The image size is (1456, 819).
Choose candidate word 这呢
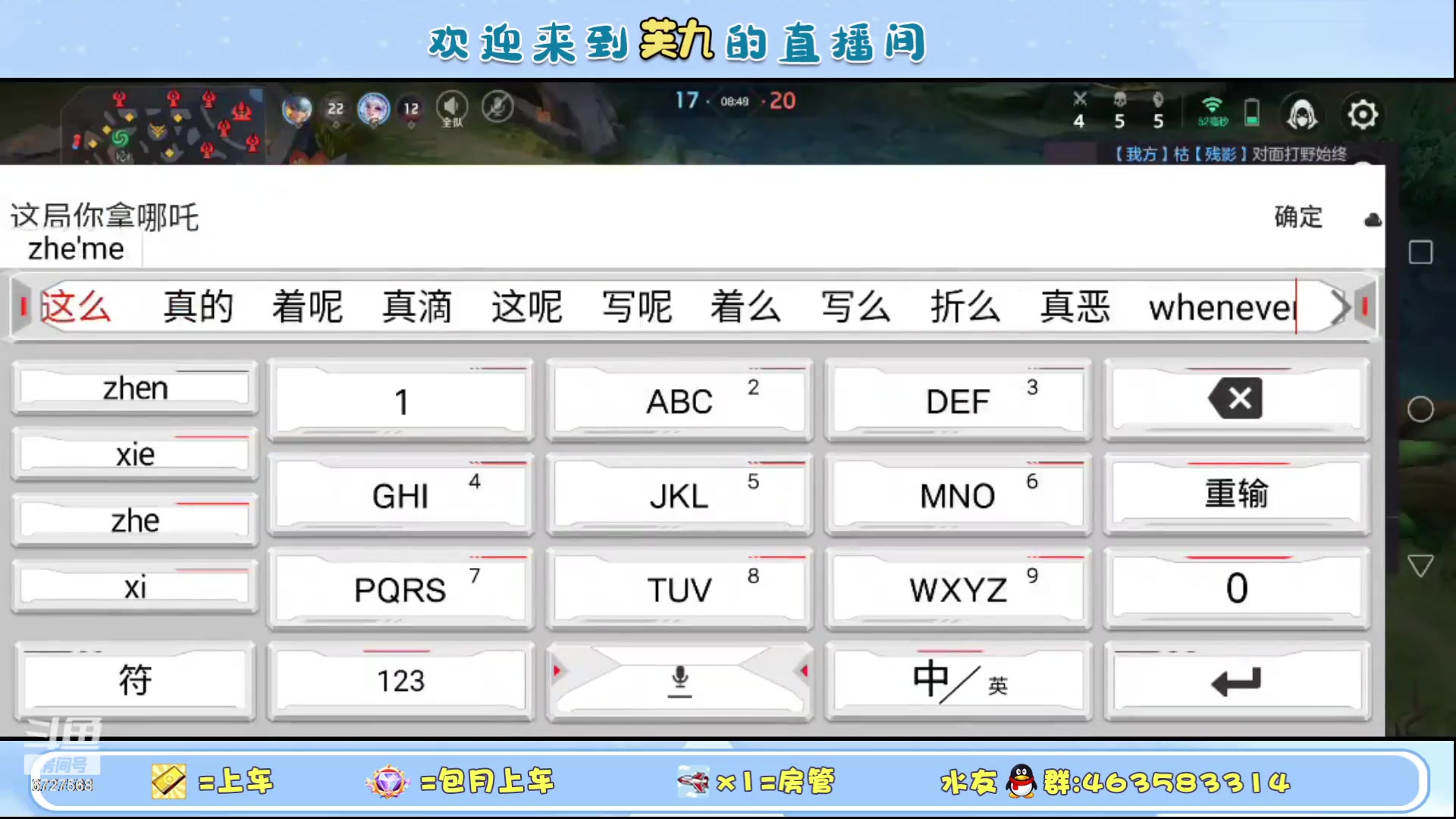[x=527, y=307]
